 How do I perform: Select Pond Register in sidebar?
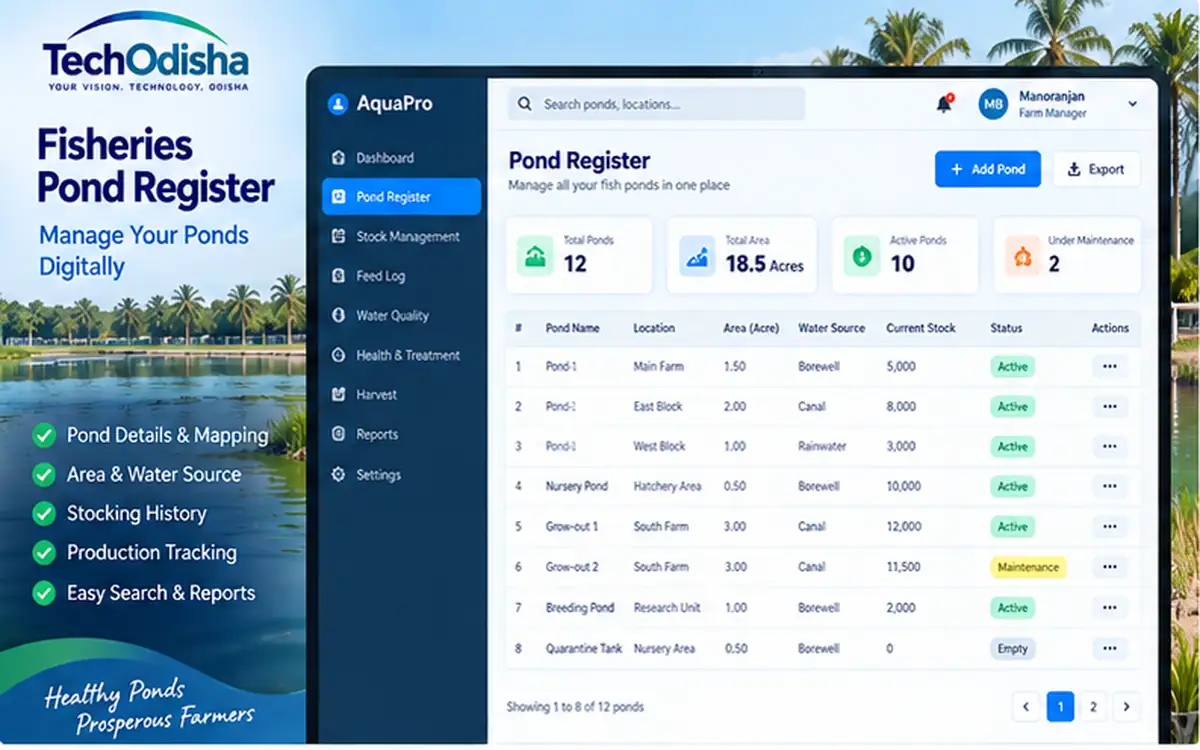402,197
